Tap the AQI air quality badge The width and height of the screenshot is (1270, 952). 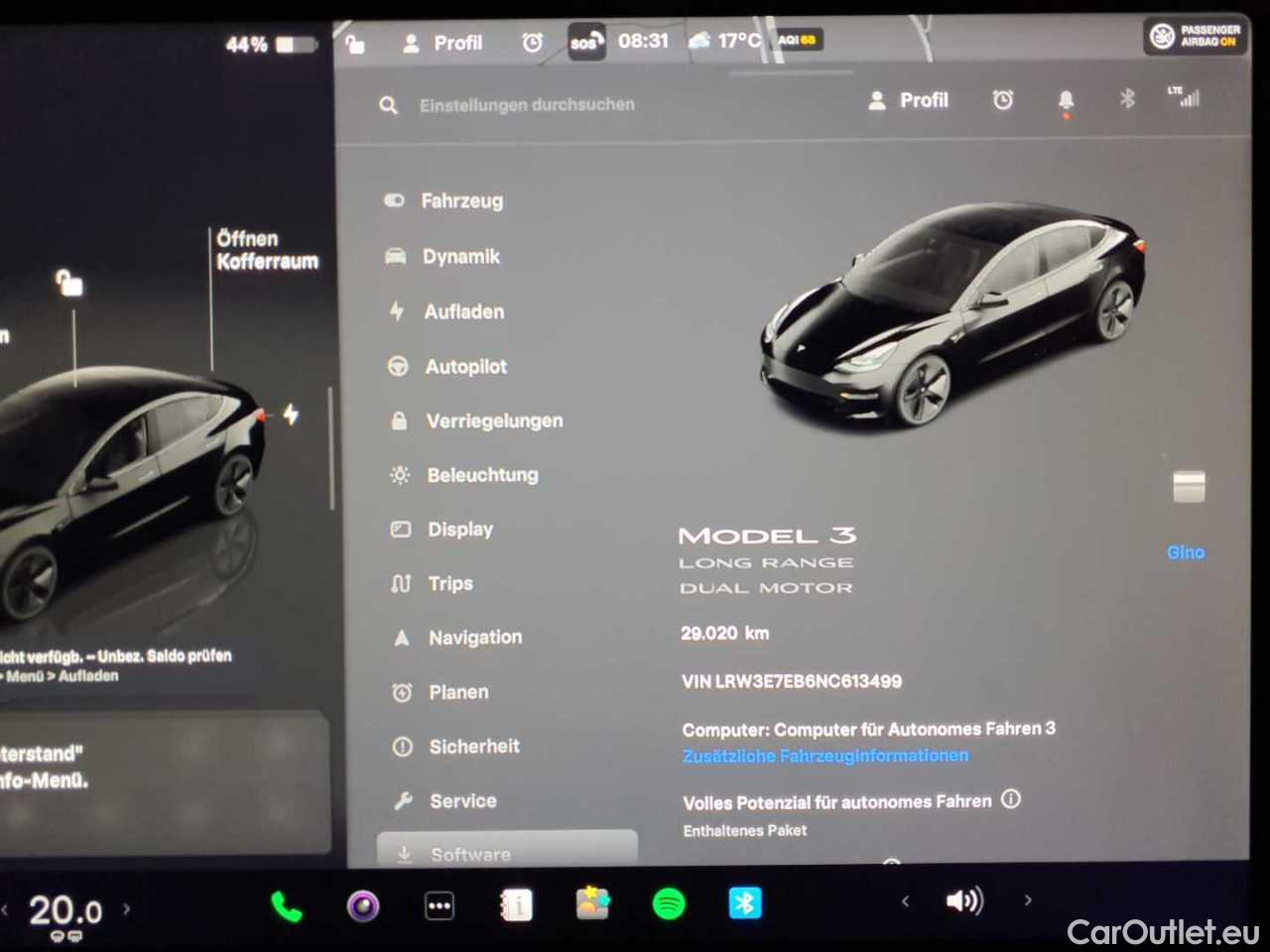pos(798,40)
